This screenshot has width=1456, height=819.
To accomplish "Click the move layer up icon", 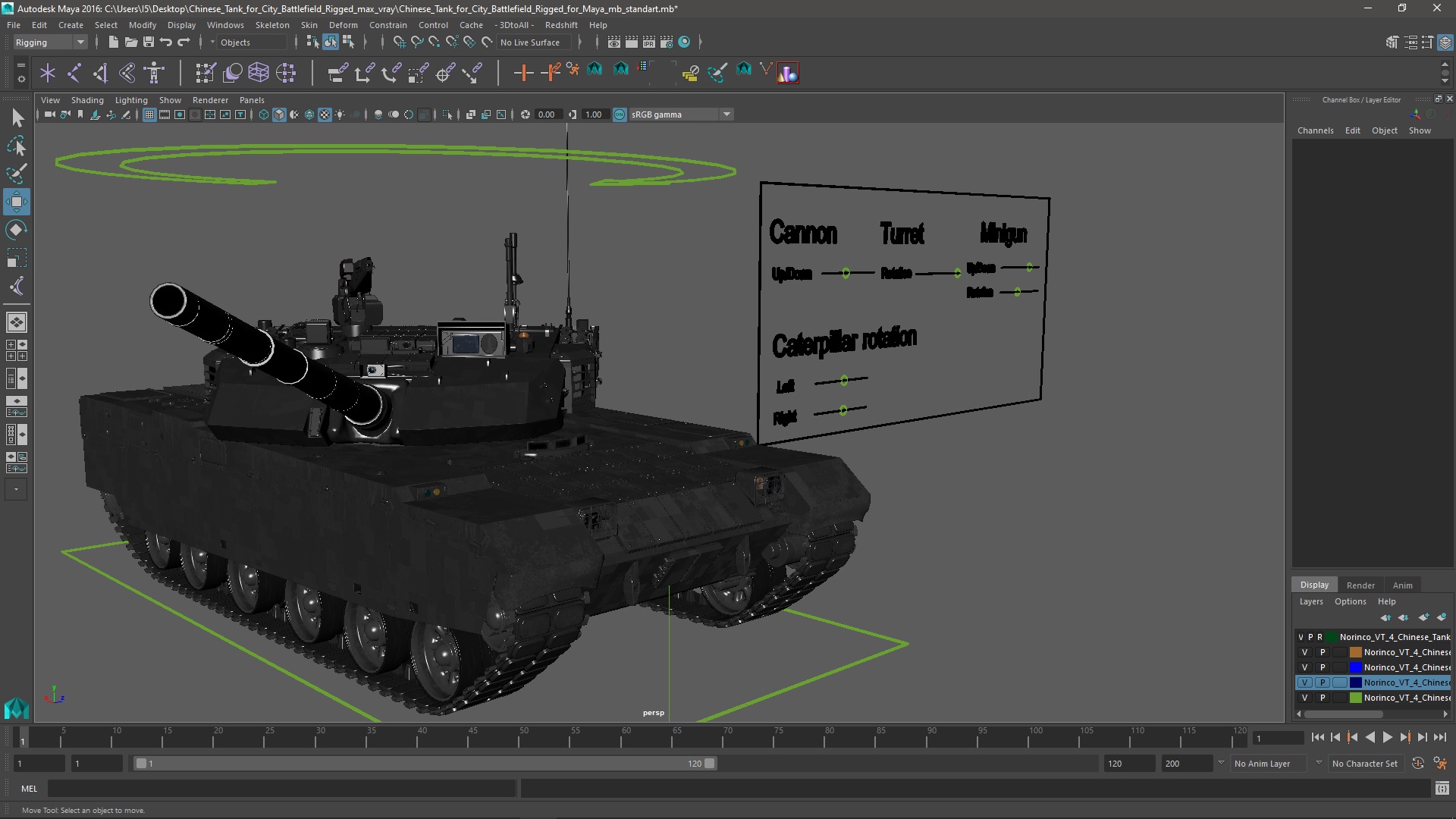I will pos(1385,617).
